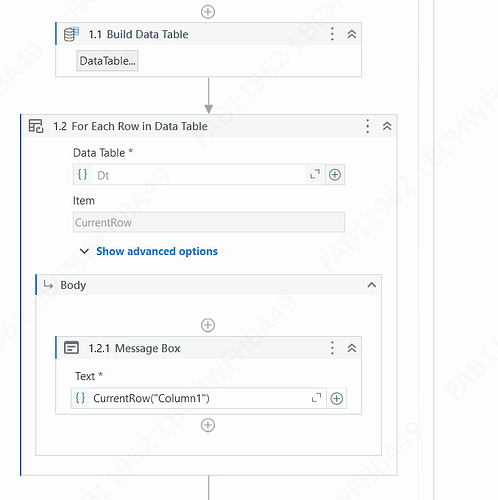Show advanced options link
The width and height of the screenshot is (498, 500).
coord(157,251)
